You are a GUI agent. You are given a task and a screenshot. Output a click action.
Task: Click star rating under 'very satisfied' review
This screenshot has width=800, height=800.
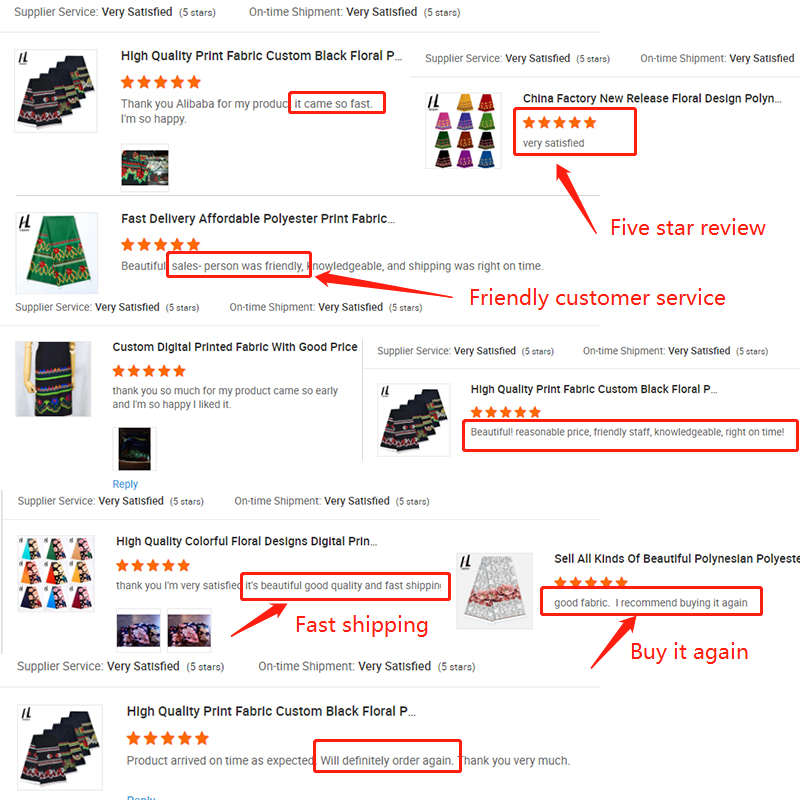click(559, 122)
